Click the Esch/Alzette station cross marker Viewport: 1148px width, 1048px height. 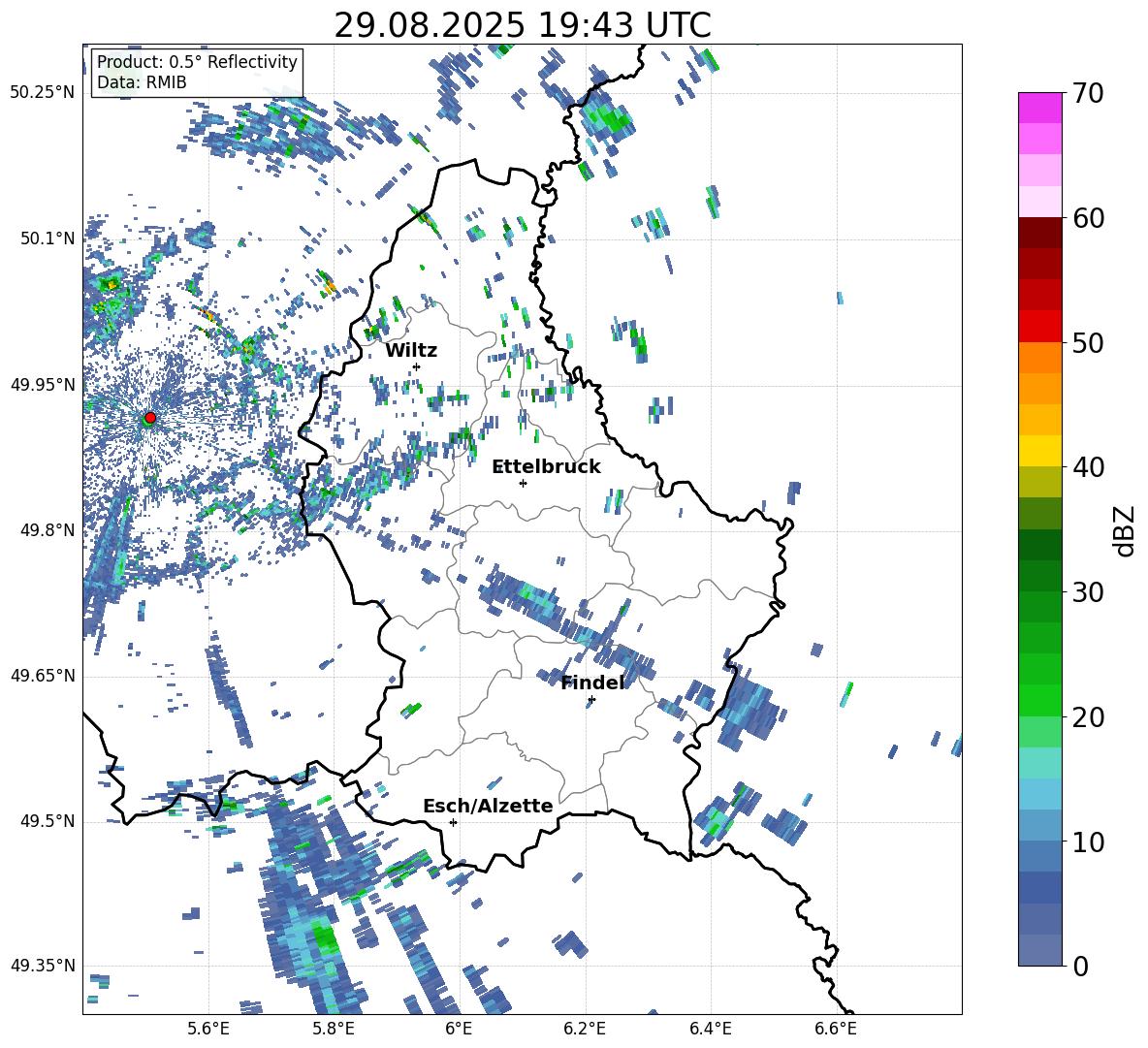[453, 822]
